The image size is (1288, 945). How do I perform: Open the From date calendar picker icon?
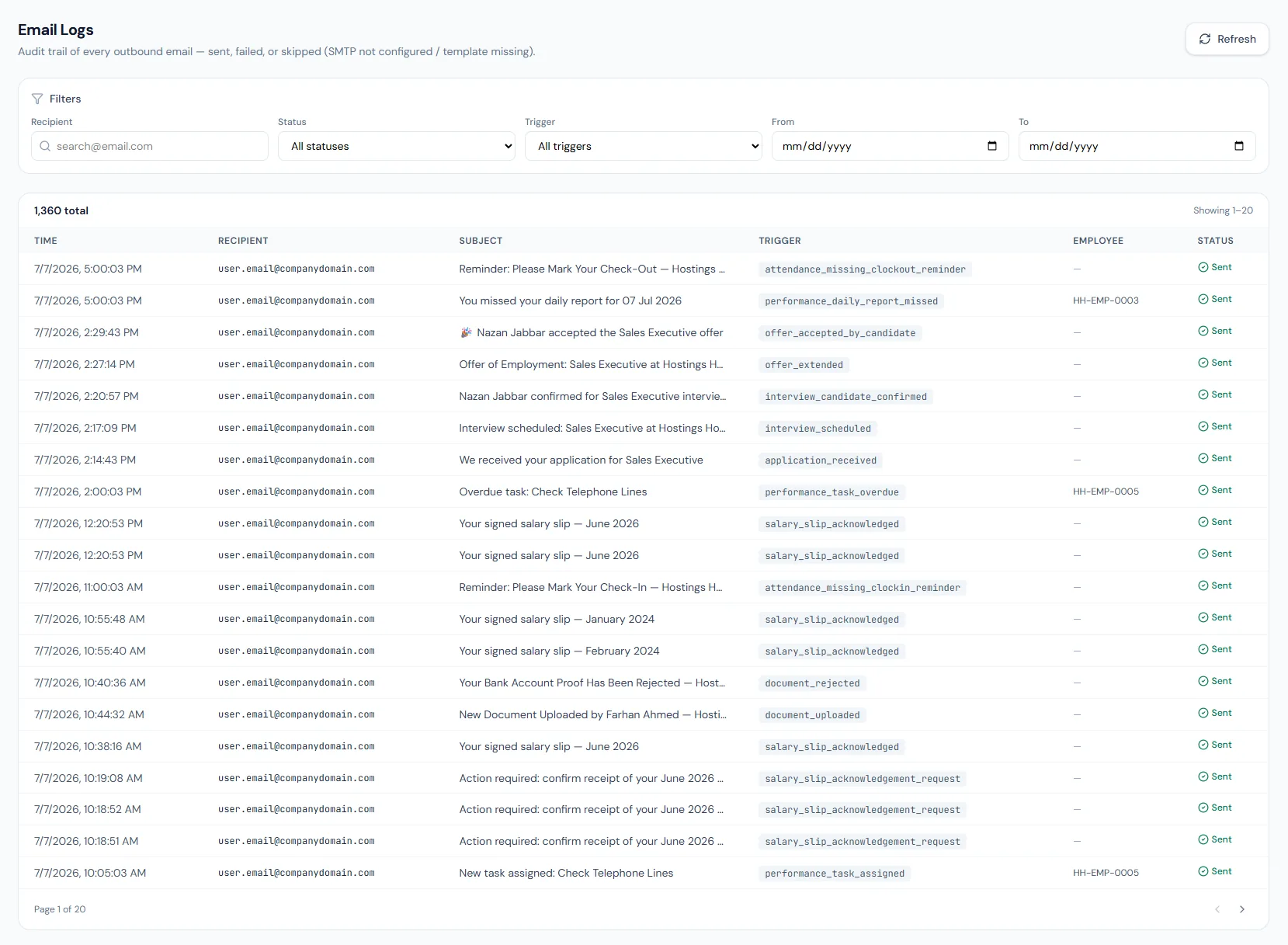(992, 146)
